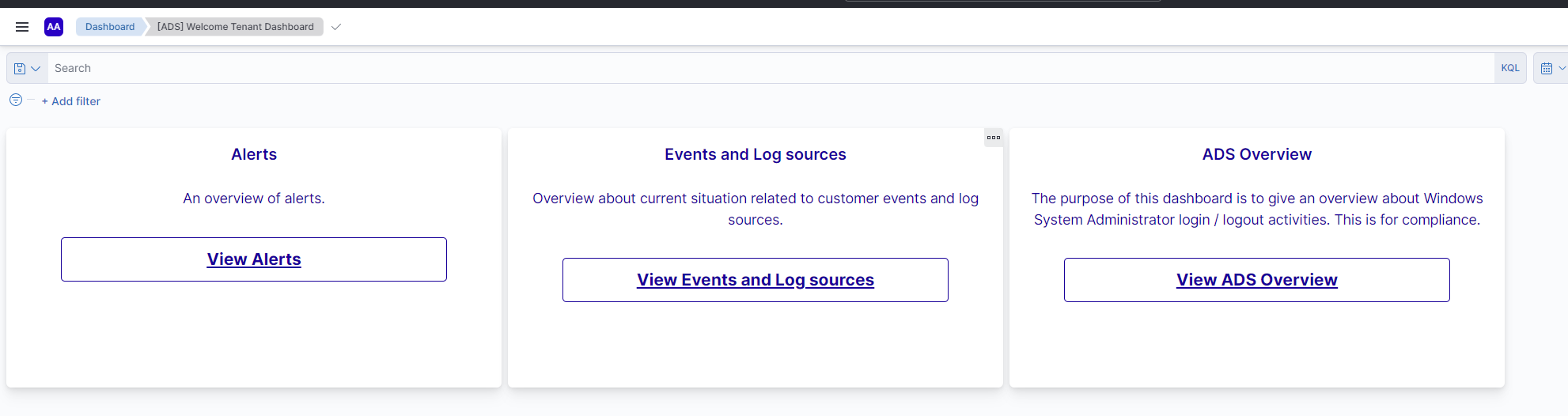The image size is (1568, 416).
Task: Open the hamburger navigation menu
Action: (22, 27)
